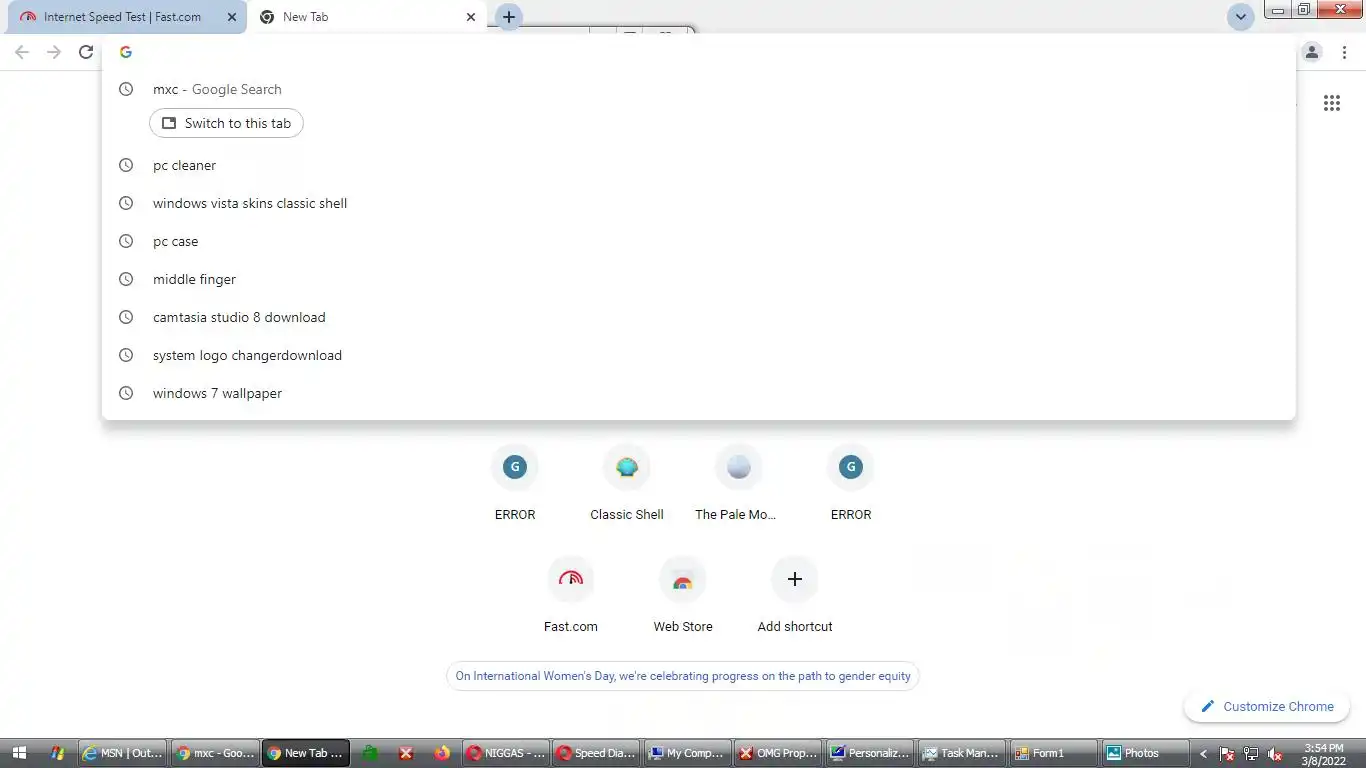1366x768 pixels.
Task: Reload the current page
Action: click(x=86, y=52)
